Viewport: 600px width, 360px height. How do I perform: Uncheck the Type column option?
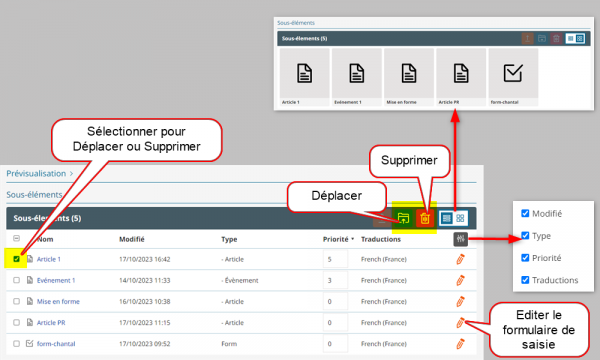click(x=525, y=235)
